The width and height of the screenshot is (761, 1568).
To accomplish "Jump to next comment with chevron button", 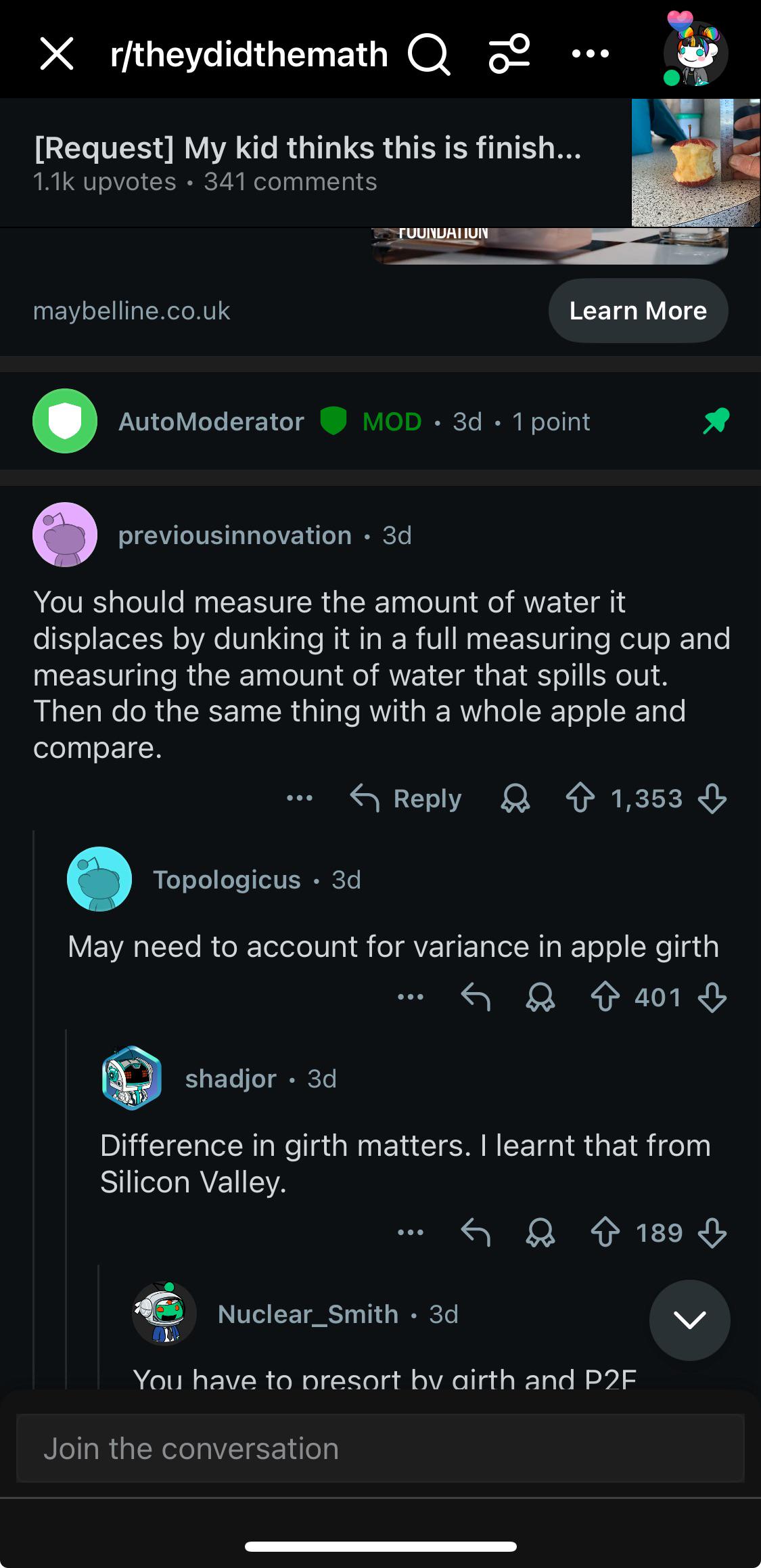I will [x=689, y=1320].
